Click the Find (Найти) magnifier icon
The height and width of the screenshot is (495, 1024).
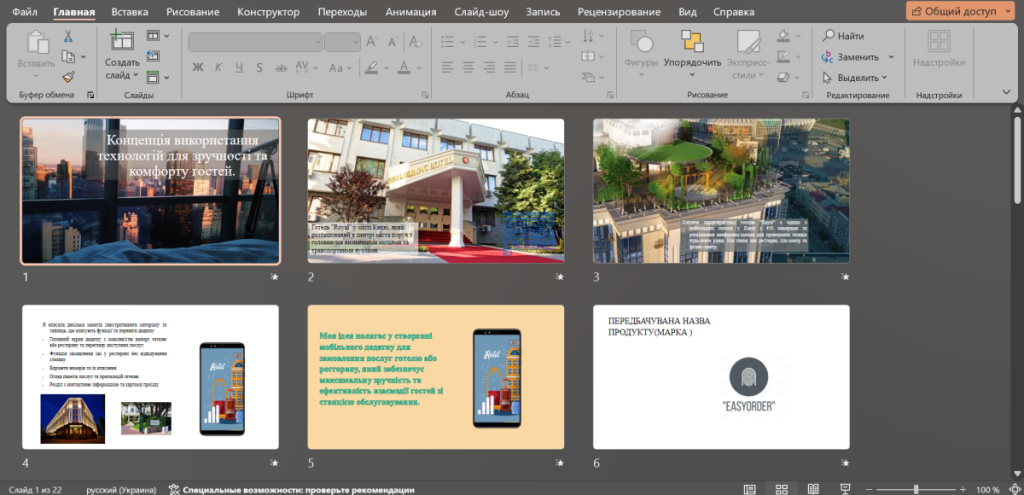click(x=828, y=36)
